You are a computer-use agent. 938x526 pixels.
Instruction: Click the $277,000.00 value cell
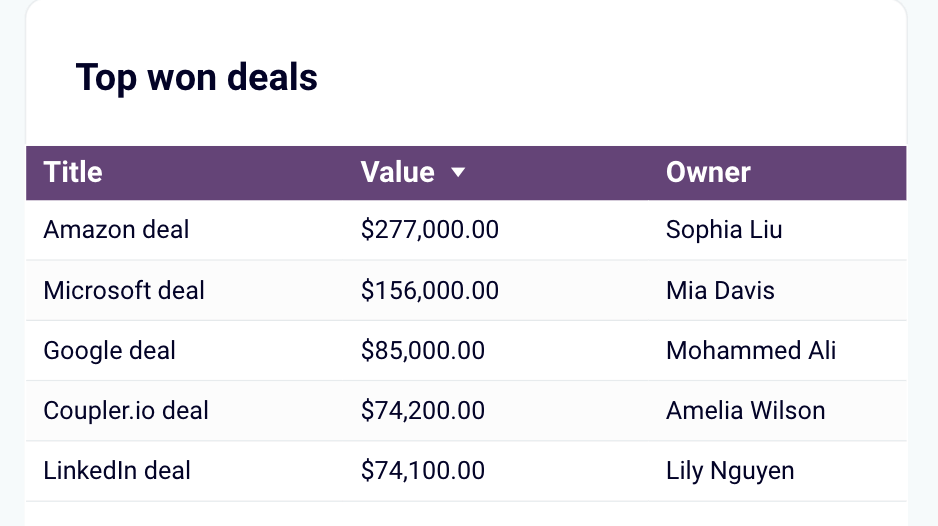[430, 230]
